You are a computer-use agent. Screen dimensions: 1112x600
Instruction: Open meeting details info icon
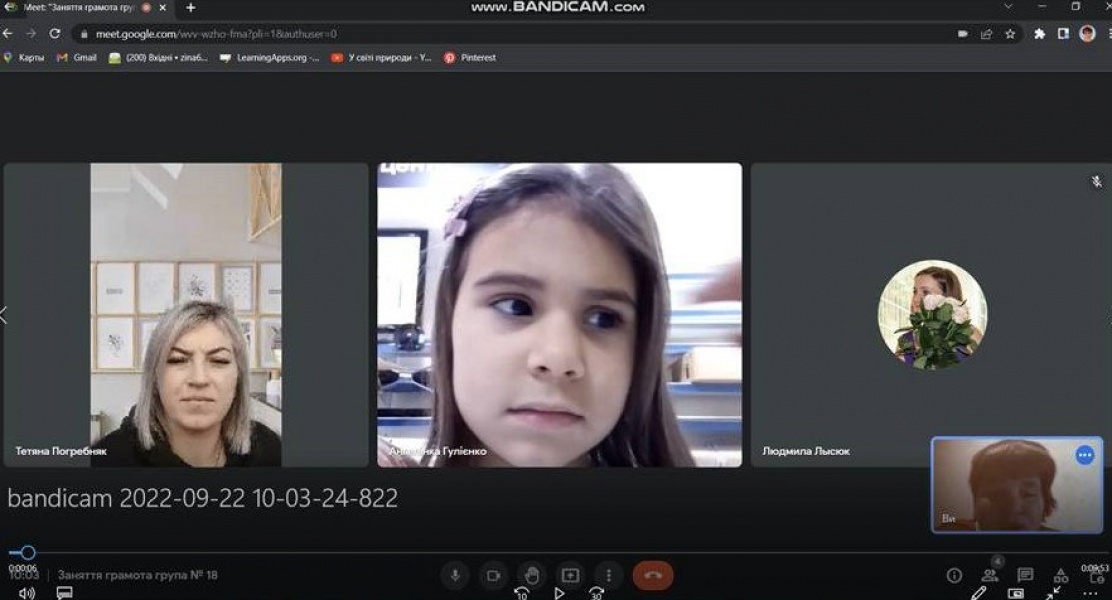click(x=954, y=575)
